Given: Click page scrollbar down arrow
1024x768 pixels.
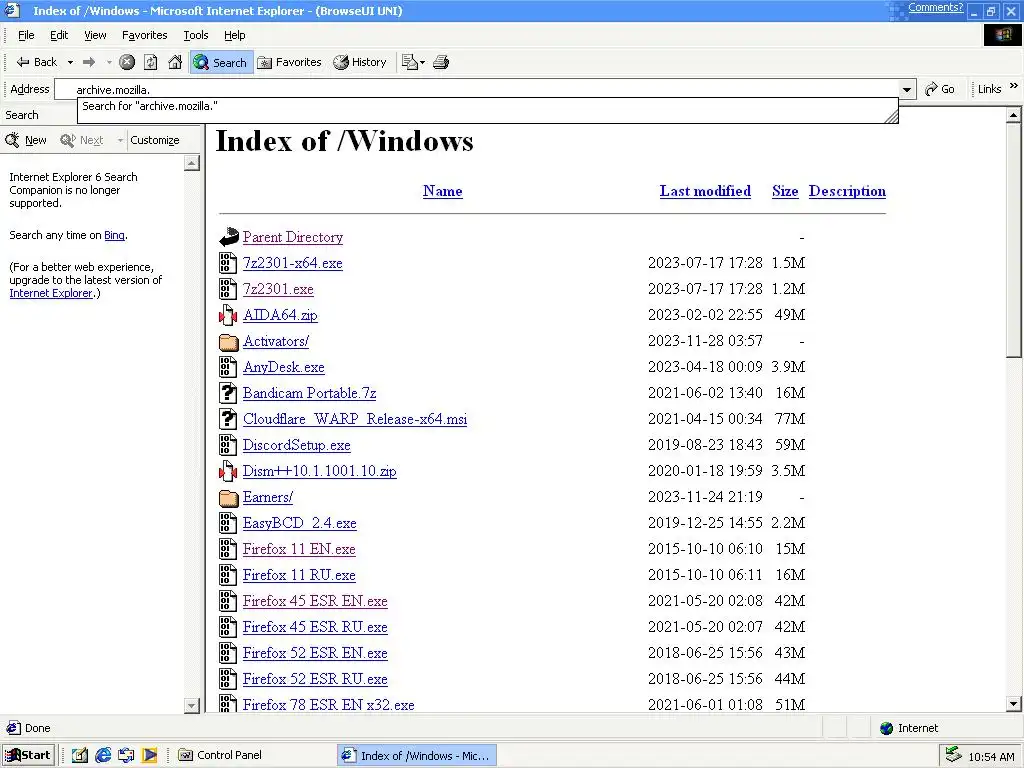Looking at the screenshot, I should 1014,704.
